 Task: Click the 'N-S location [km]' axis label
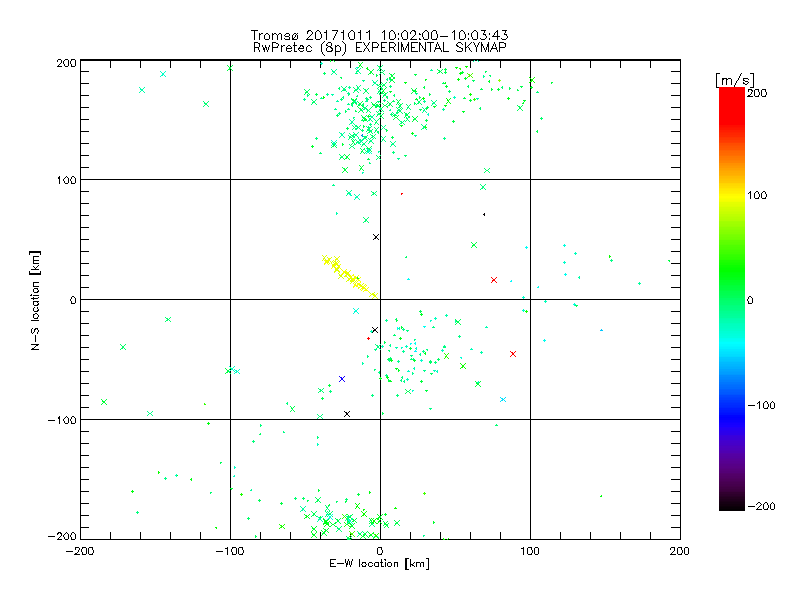pos(35,300)
